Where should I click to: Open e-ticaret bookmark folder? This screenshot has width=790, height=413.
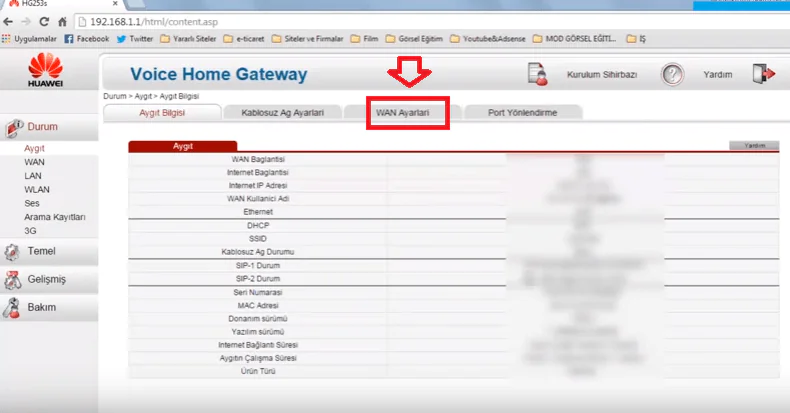point(244,39)
